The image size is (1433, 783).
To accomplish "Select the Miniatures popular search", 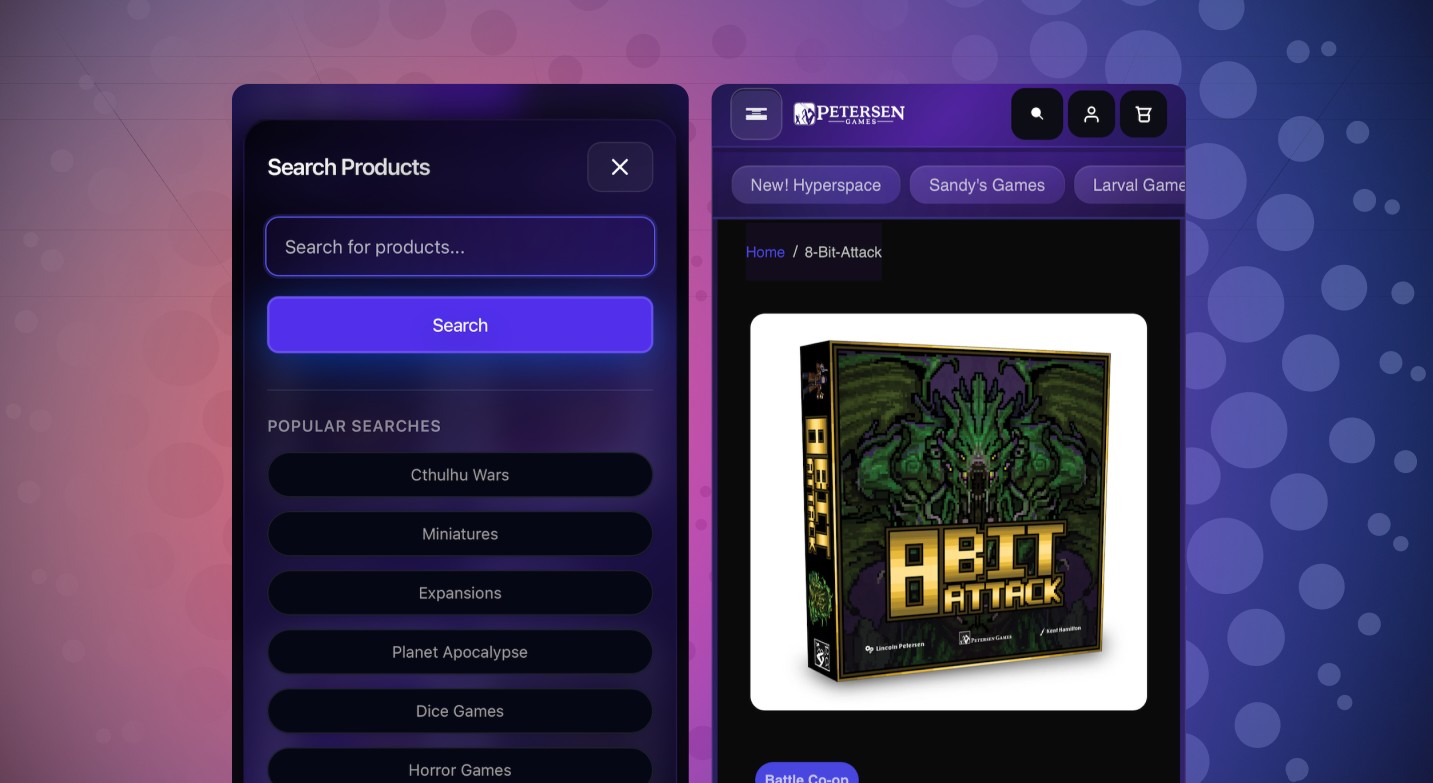I will point(460,534).
